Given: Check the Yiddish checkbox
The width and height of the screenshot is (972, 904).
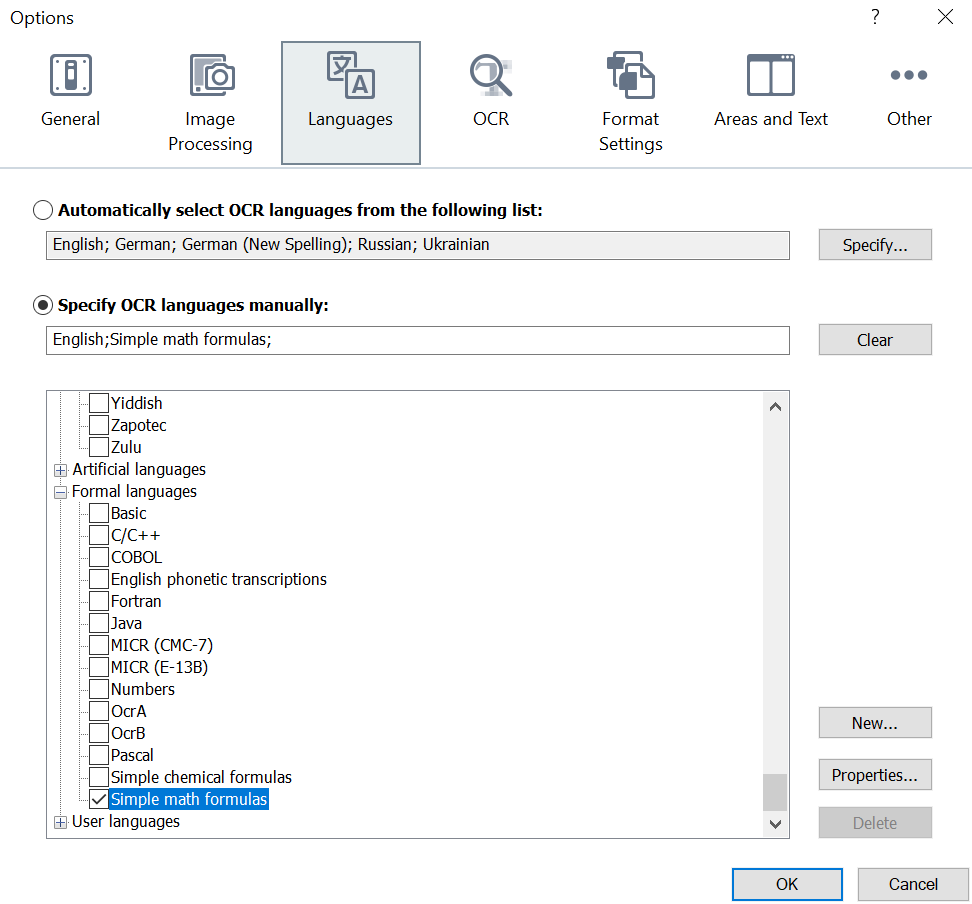Looking at the screenshot, I should pyautogui.click(x=99, y=403).
